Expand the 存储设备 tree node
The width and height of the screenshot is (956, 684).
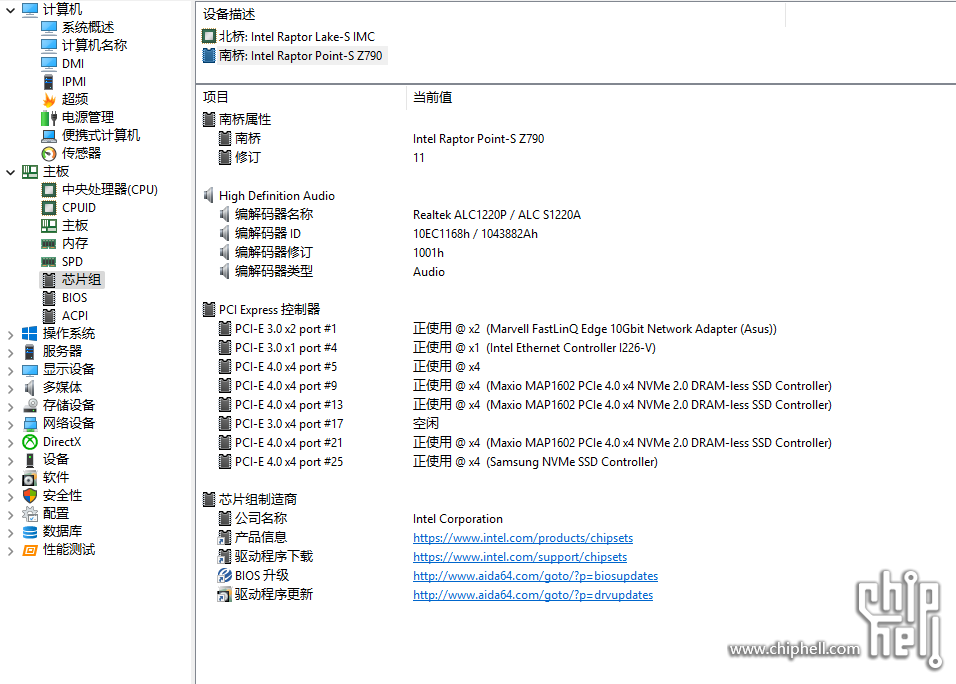click(x=10, y=406)
